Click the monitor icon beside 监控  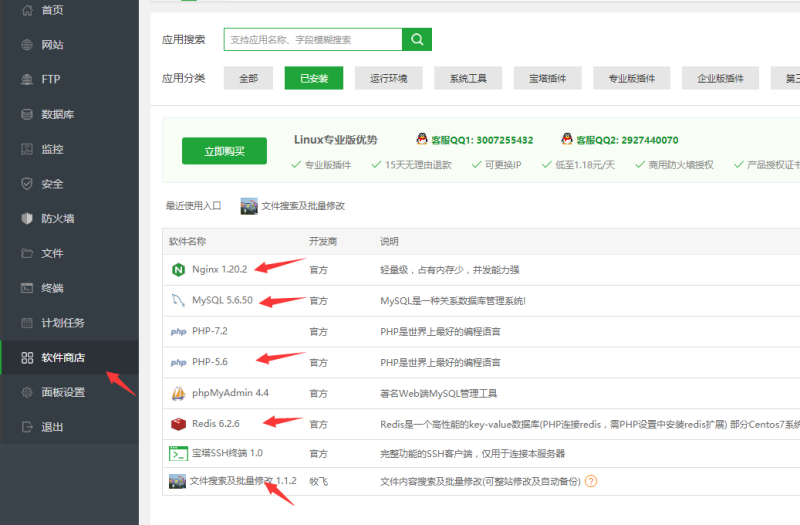click(27, 149)
